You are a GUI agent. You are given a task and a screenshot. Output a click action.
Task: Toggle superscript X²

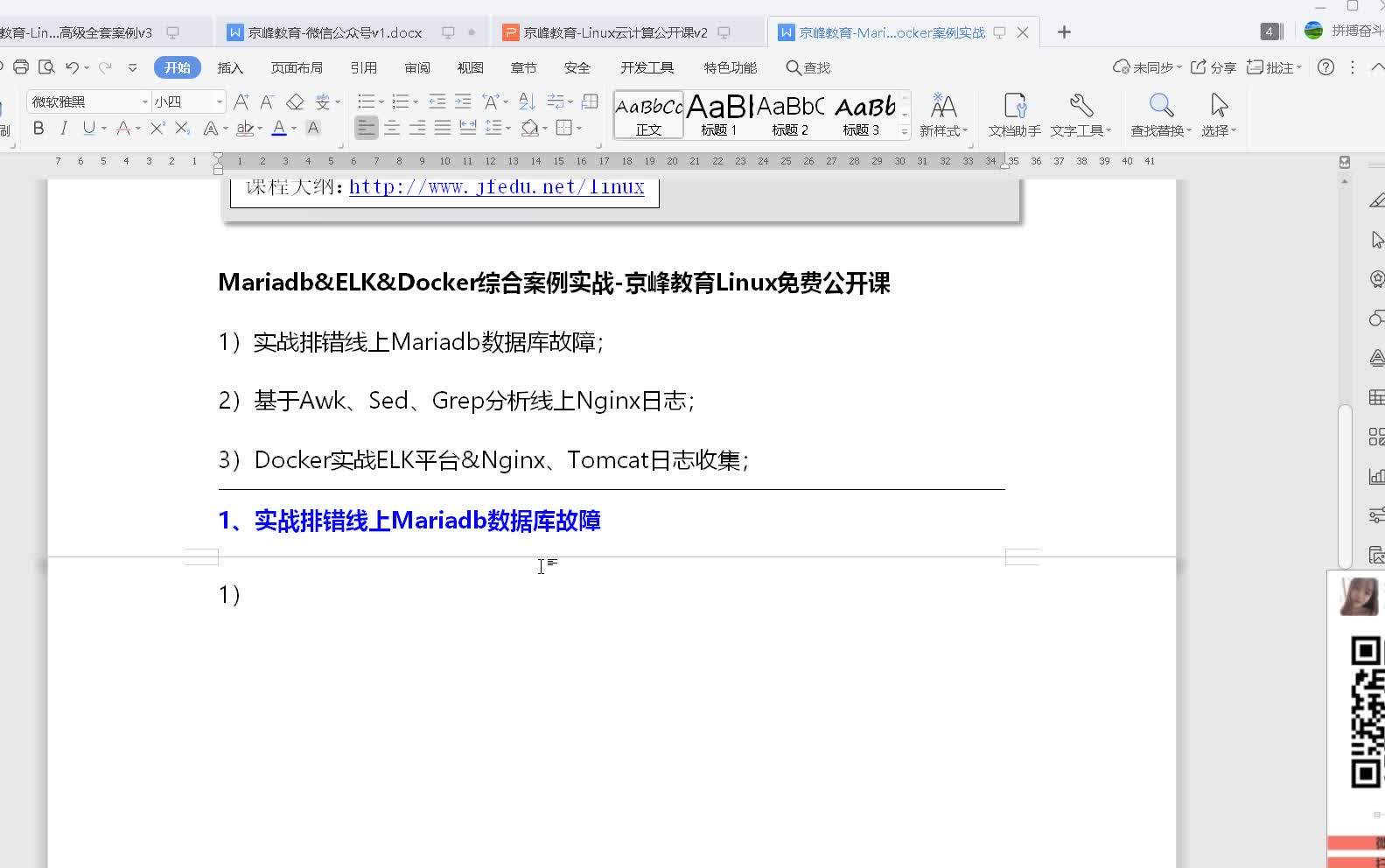click(157, 129)
